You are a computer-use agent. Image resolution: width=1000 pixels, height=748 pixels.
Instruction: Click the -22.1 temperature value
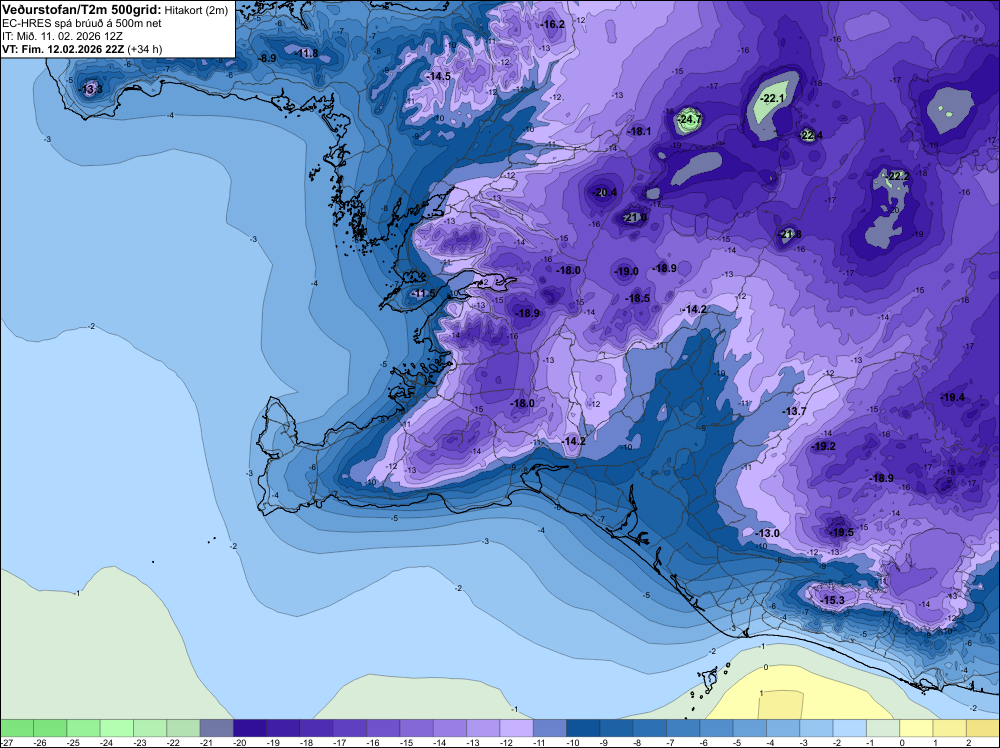tap(773, 98)
